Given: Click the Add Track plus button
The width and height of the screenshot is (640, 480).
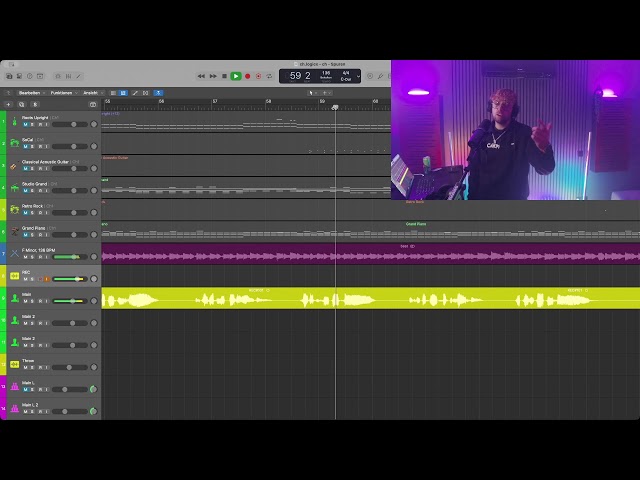Looking at the screenshot, I should coord(9,104).
